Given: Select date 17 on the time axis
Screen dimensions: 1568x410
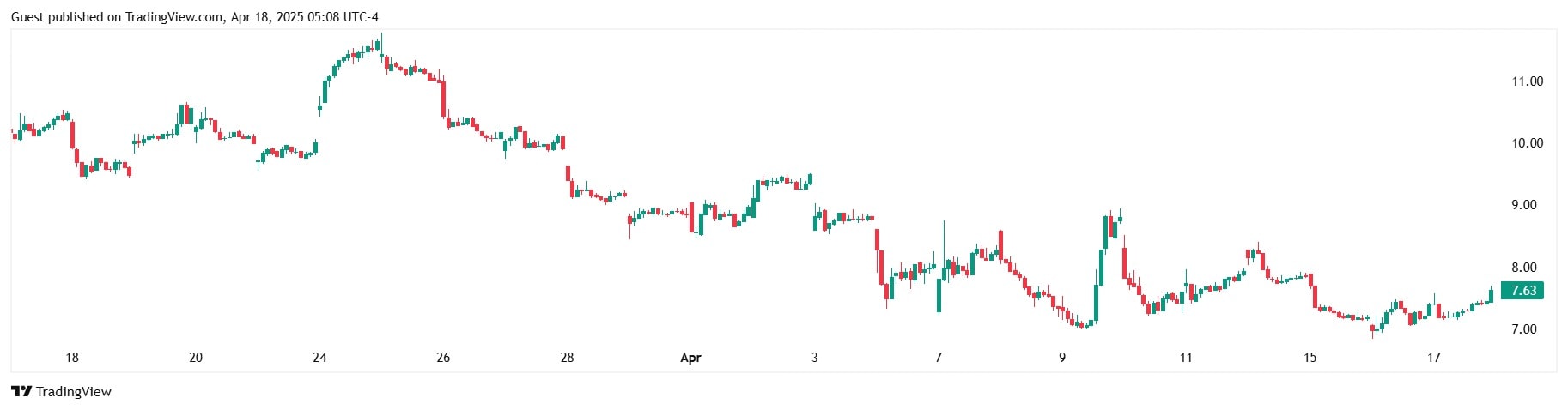Looking at the screenshot, I should (1433, 358).
